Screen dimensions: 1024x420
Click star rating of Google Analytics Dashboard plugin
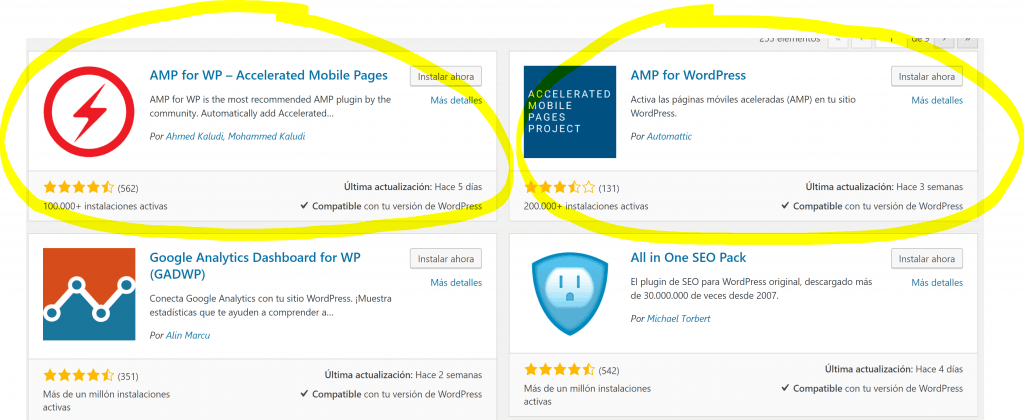[x=78, y=376]
